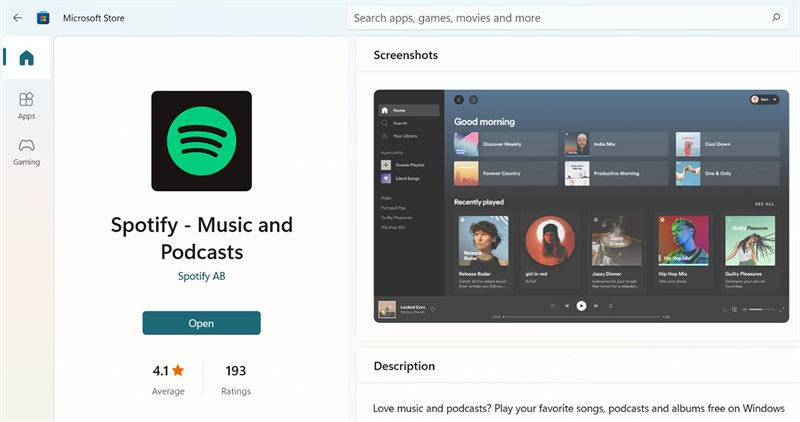Viewport: 800px width, 422px height.
Task: Click the Good morning heading in screenshot
Action: (484, 121)
